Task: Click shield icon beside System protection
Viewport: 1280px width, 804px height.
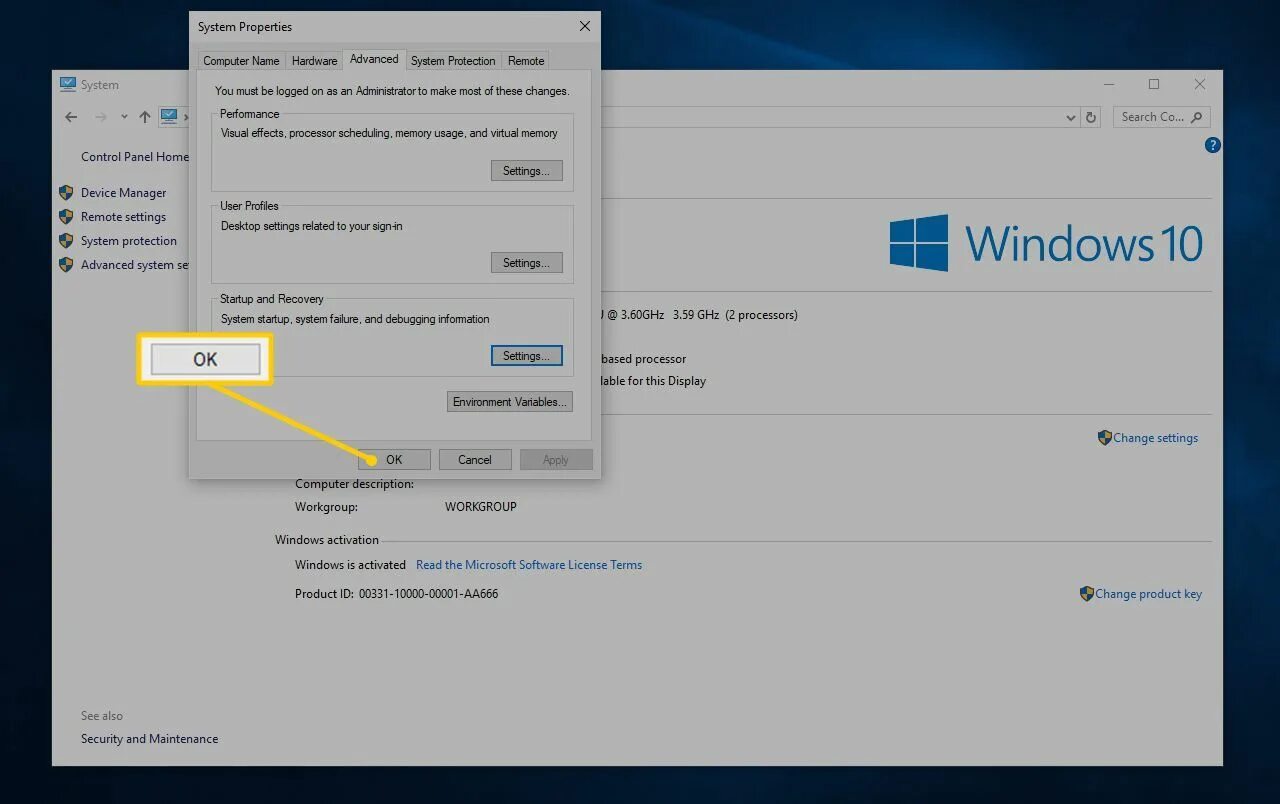Action: click(x=66, y=240)
